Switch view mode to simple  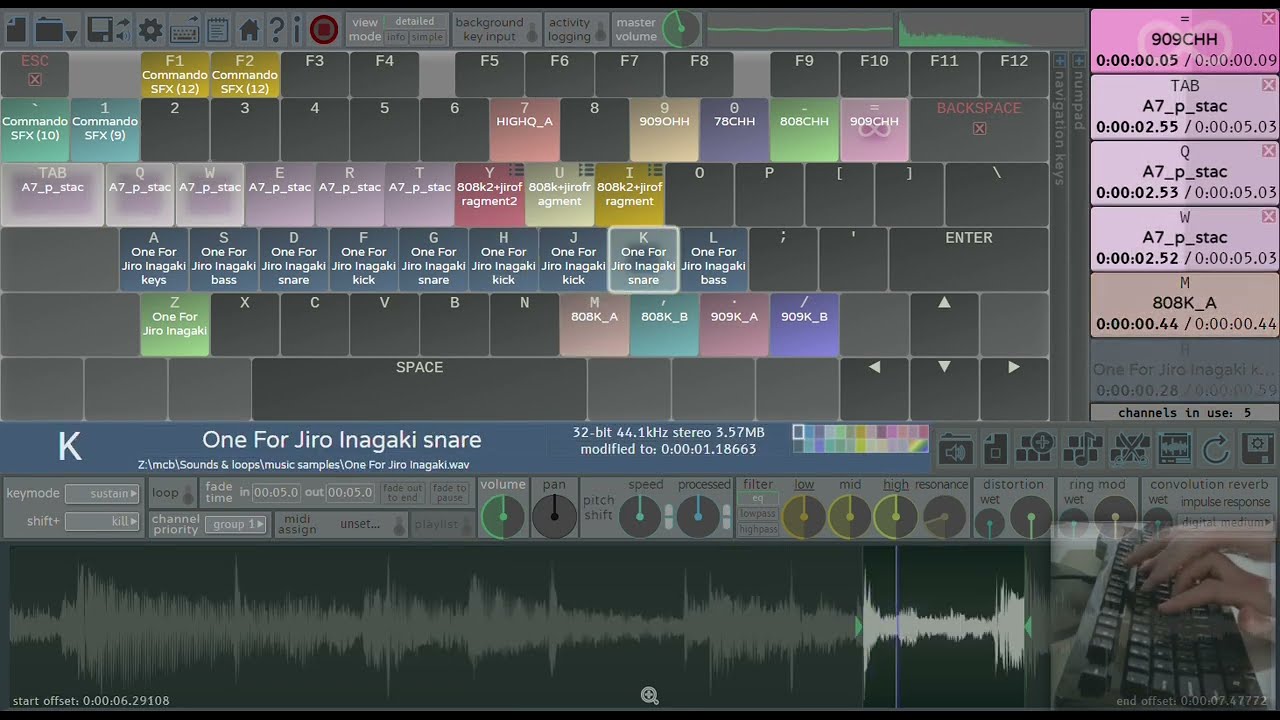coord(427,37)
